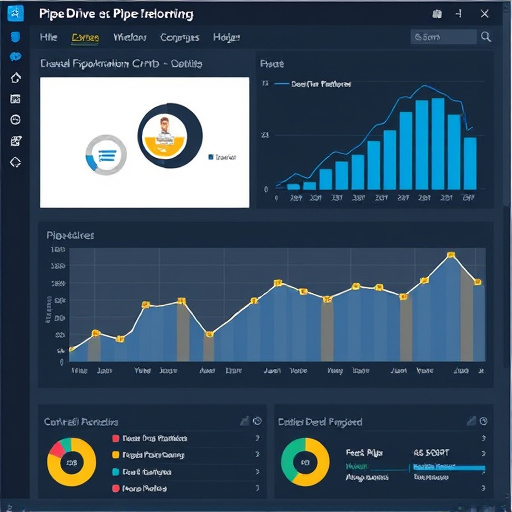Select the bottom red legend row label
512x512 pixels.
(144, 488)
